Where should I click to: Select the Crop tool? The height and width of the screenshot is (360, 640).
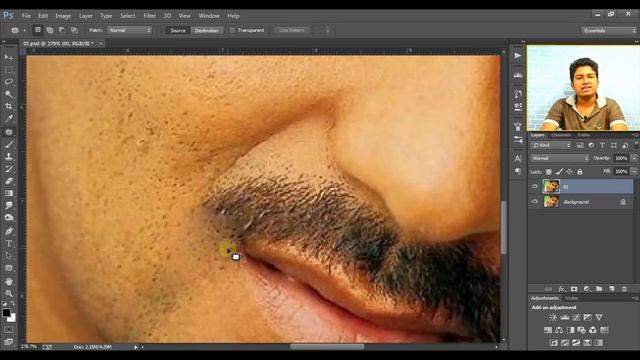9,107
